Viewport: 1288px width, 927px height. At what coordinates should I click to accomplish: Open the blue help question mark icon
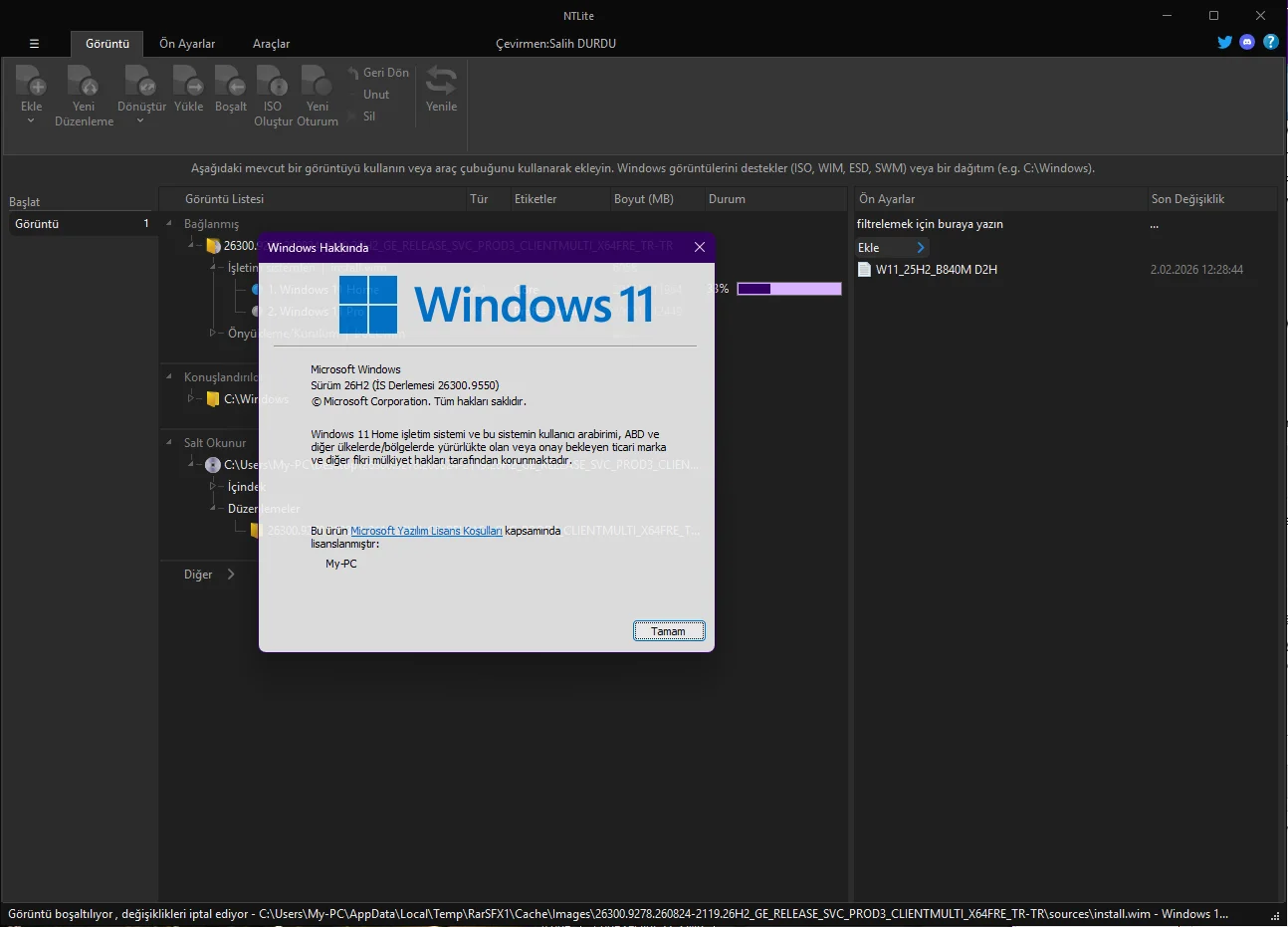(x=1271, y=42)
